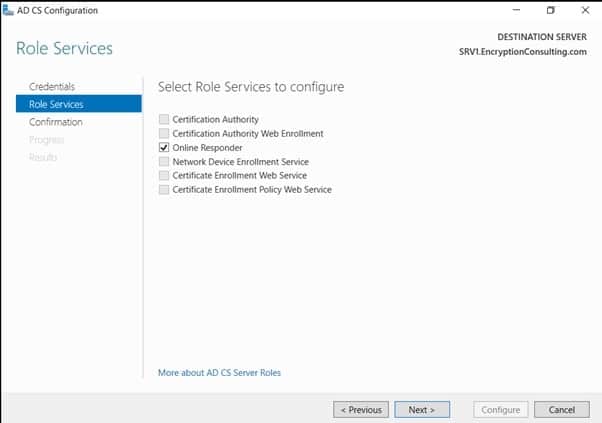Image resolution: width=602 pixels, height=423 pixels.
Task: Go to the Credentials step in sidebar
Action: tap(52, 87)
